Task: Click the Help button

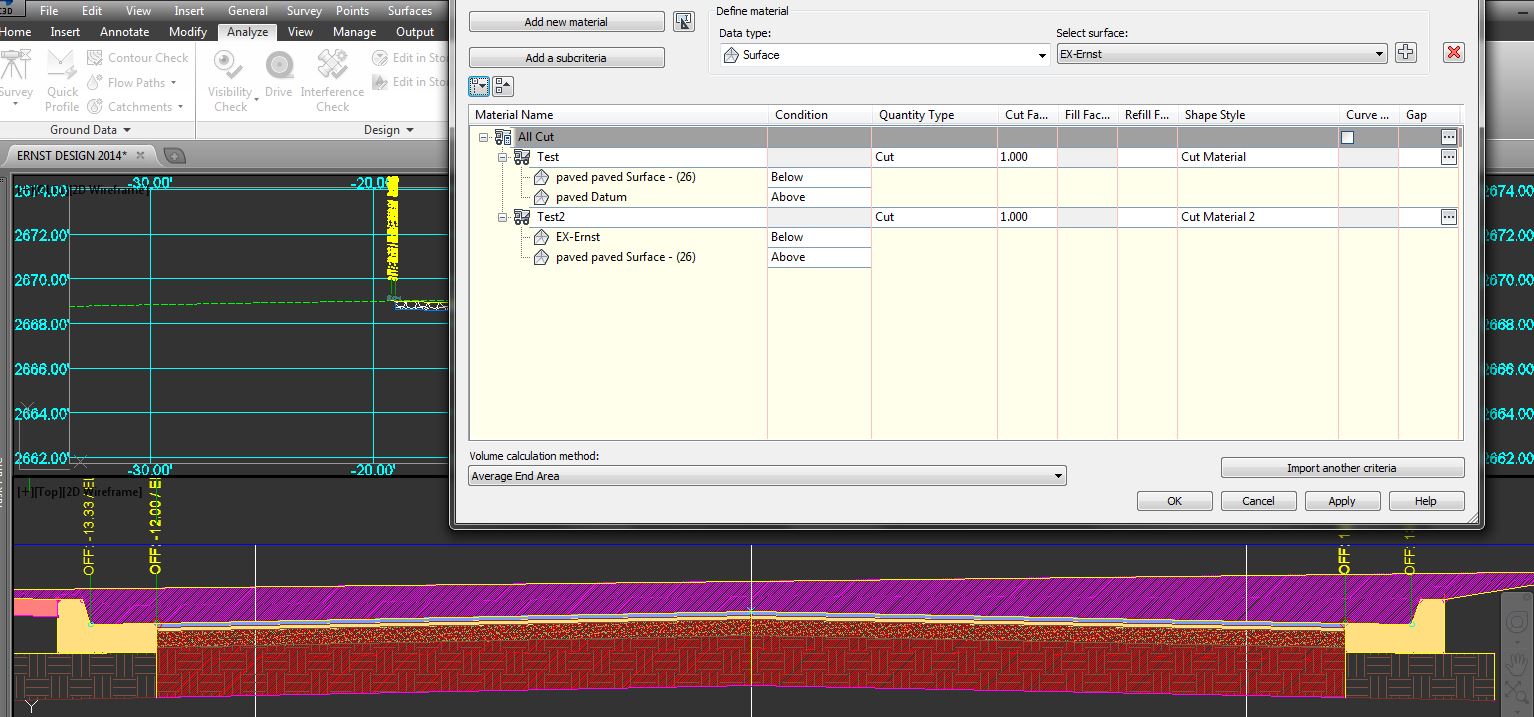Action: pyautogui.click(x=1426, y=501)
